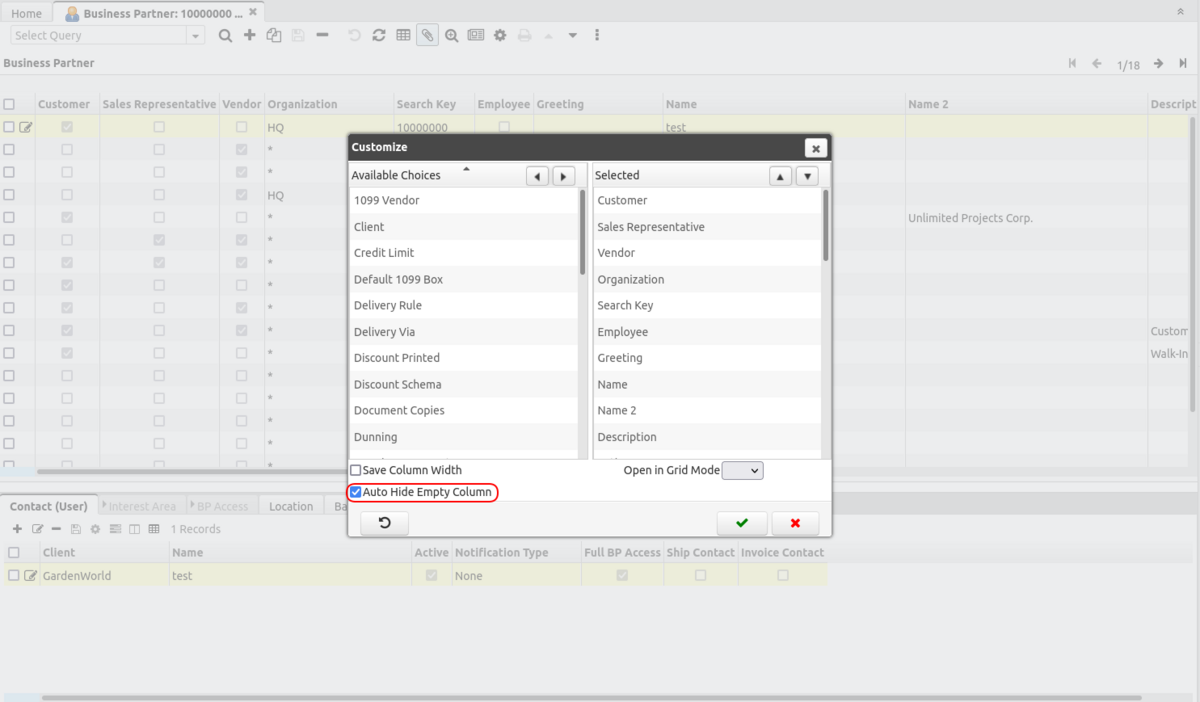Image resolution: width=1200 pixels, height=702 pixels.
Task: Click the red X cancel button
Action: [795, 523]
